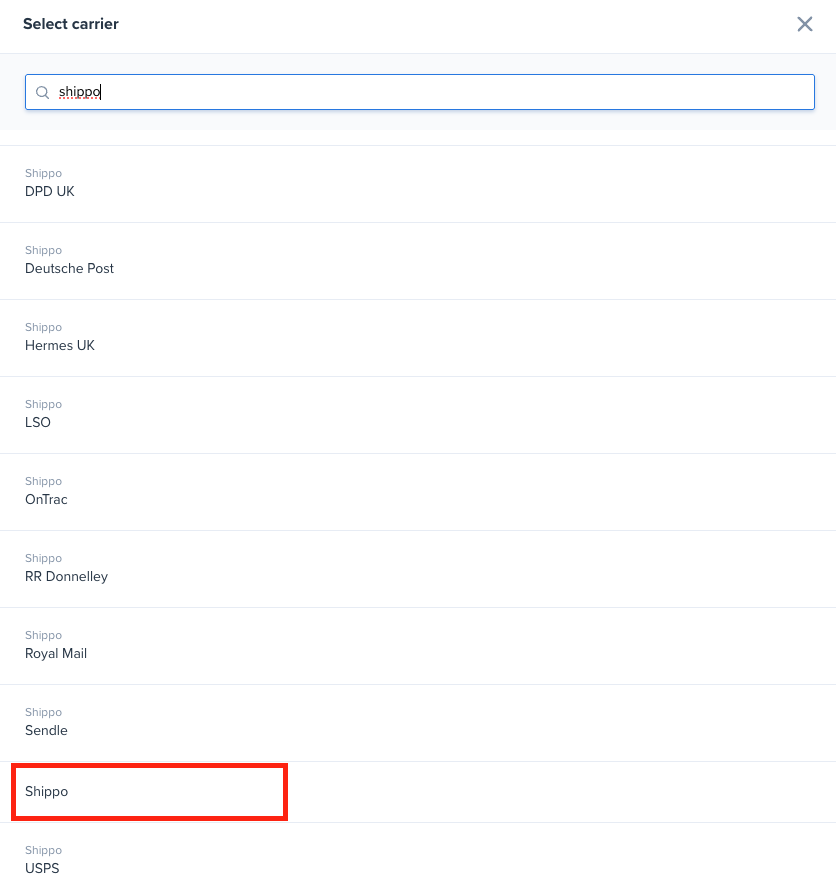Choose Deutsche Post from the list
This screenshot has width=836, height=895.
click(x=418, y=261)
